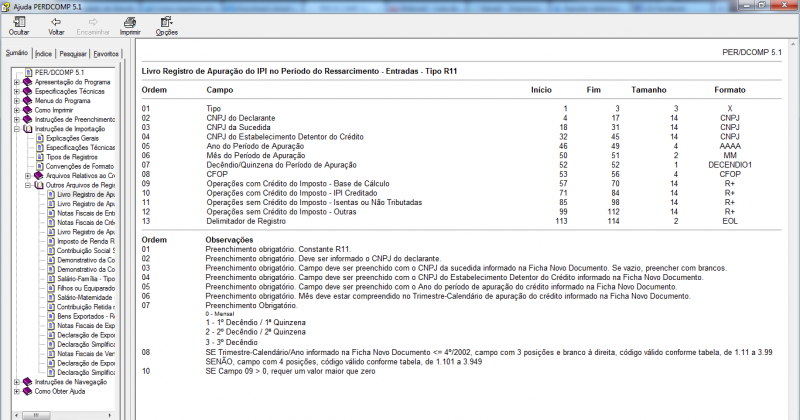Click the 'Observações' heading
Image resolution: width=800 pixels, height=420 pixels.
click(229, 240)
